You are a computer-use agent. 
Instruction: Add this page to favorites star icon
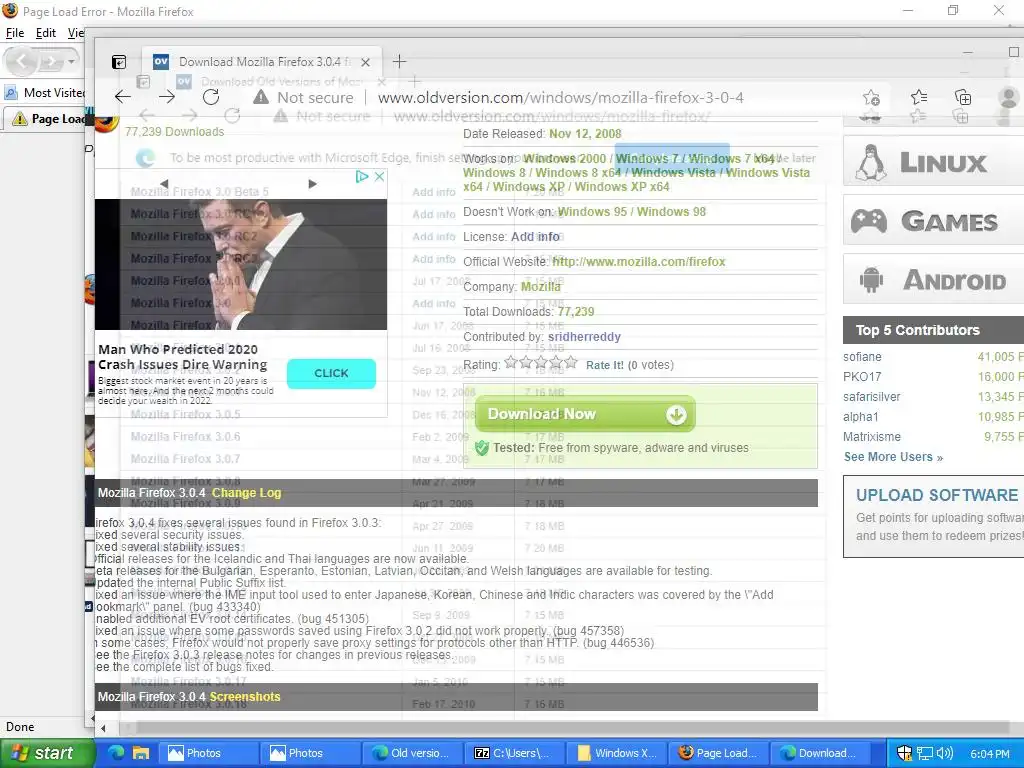[x=871, y=98]
